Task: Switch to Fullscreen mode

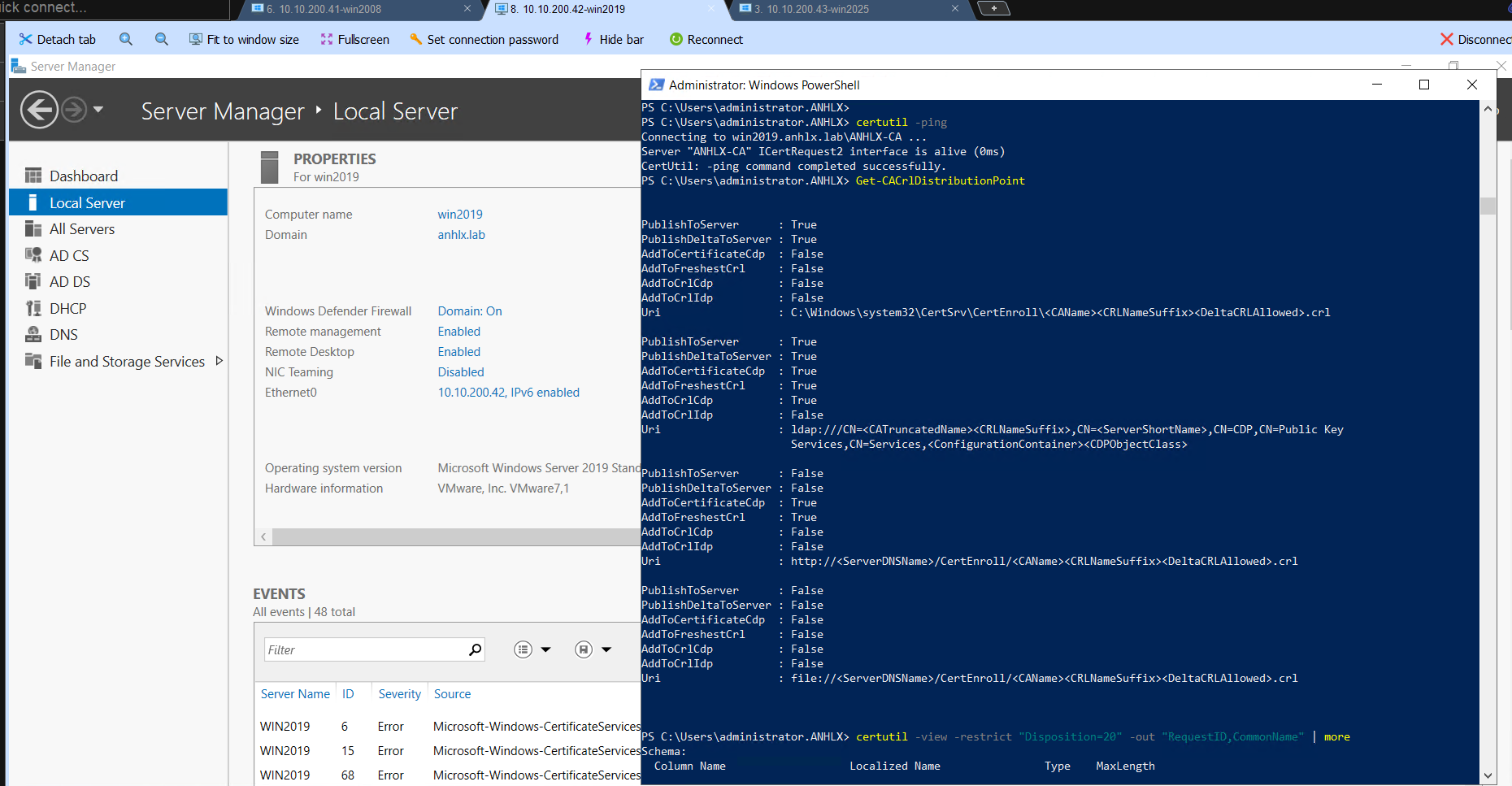Action: pos(354,39)
